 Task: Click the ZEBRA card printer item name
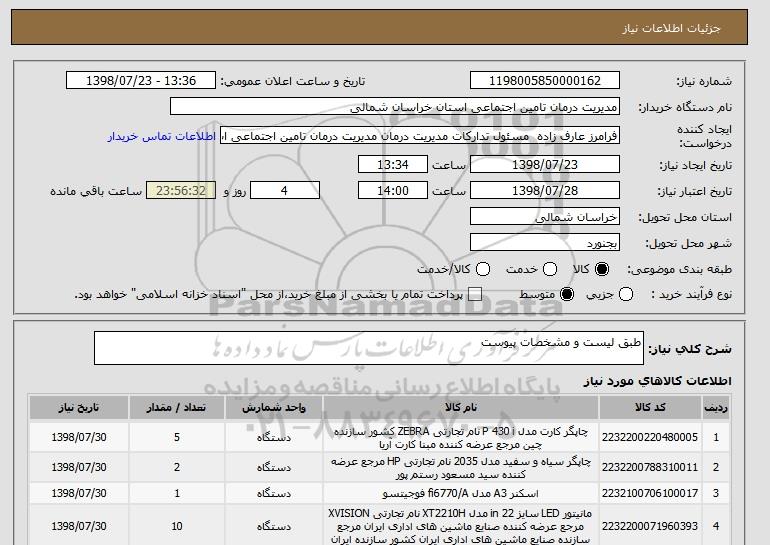[461, 438]
